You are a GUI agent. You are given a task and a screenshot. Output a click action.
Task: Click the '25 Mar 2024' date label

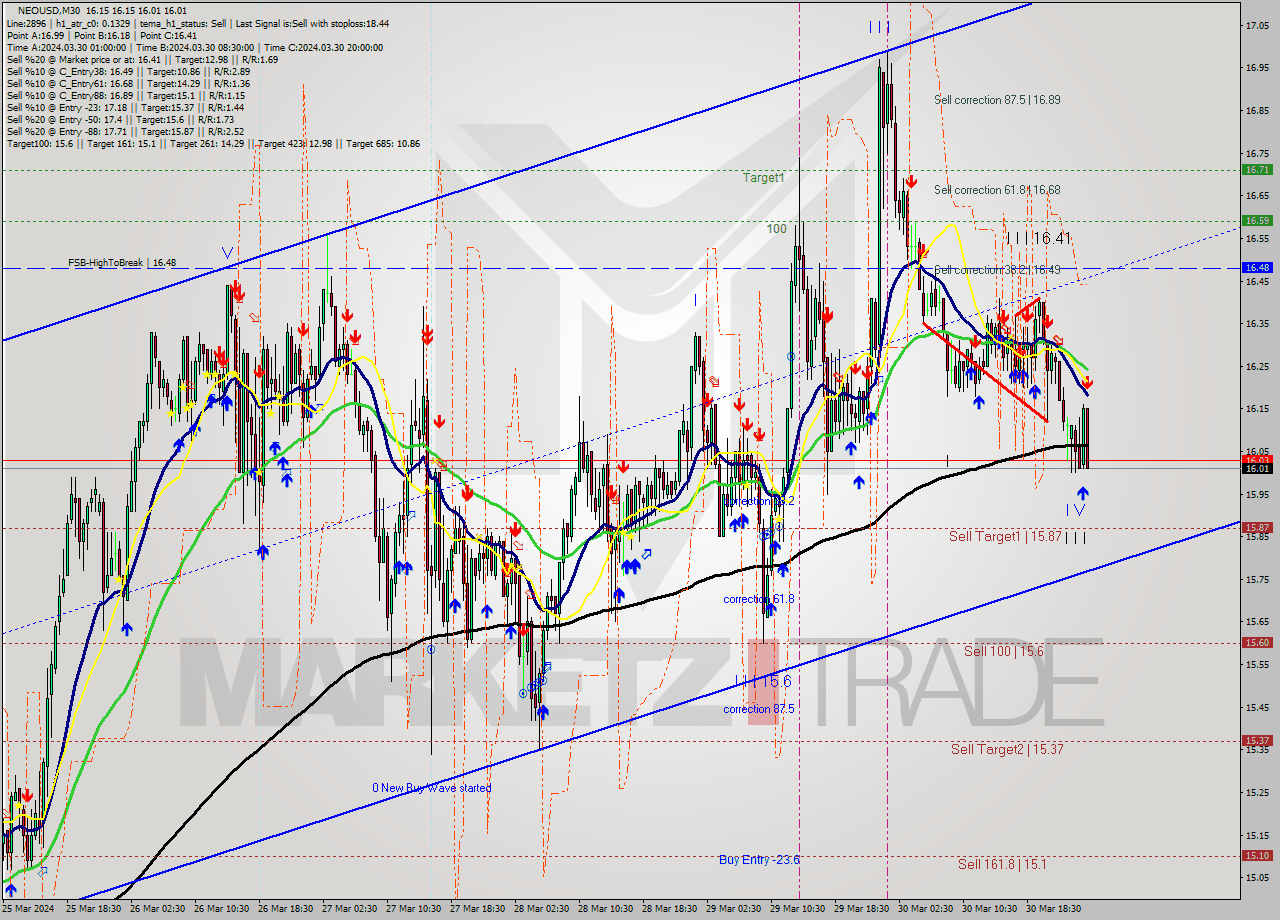coord(30,909)
